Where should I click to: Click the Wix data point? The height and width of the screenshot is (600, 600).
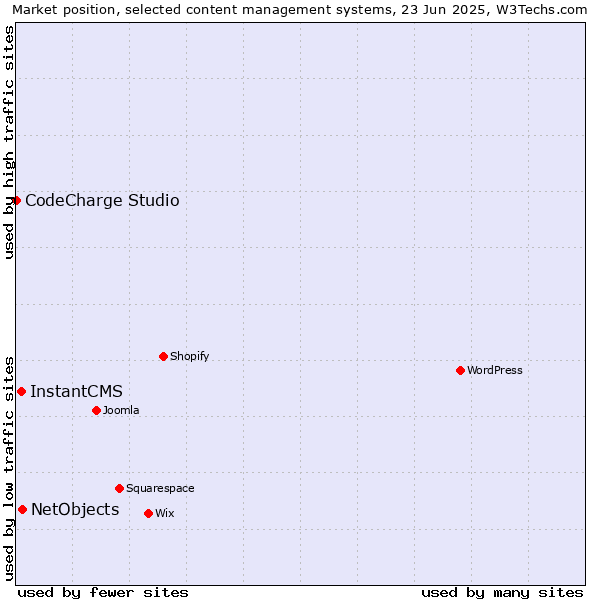(x=148, y=514)
